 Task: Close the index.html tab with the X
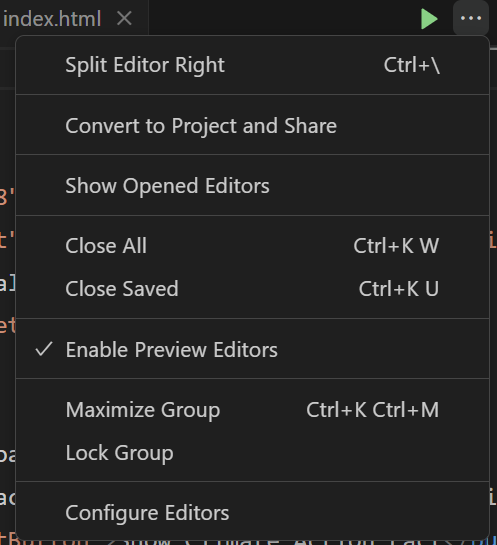124,18
